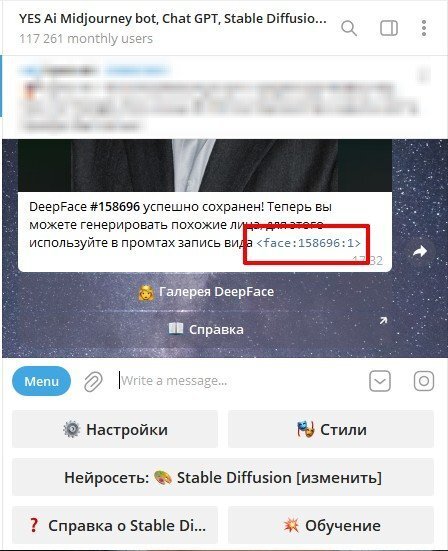The image size is (448, 551).
Task: Click the forward arrow beside the message
Action: (420, 251)
